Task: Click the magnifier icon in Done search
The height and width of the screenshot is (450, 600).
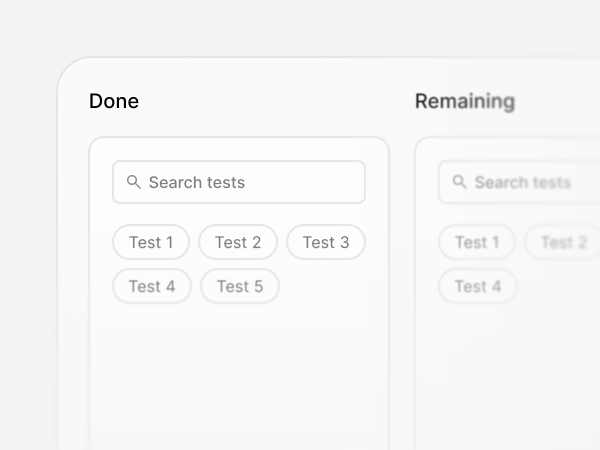Action: click(x=134, y=182)
